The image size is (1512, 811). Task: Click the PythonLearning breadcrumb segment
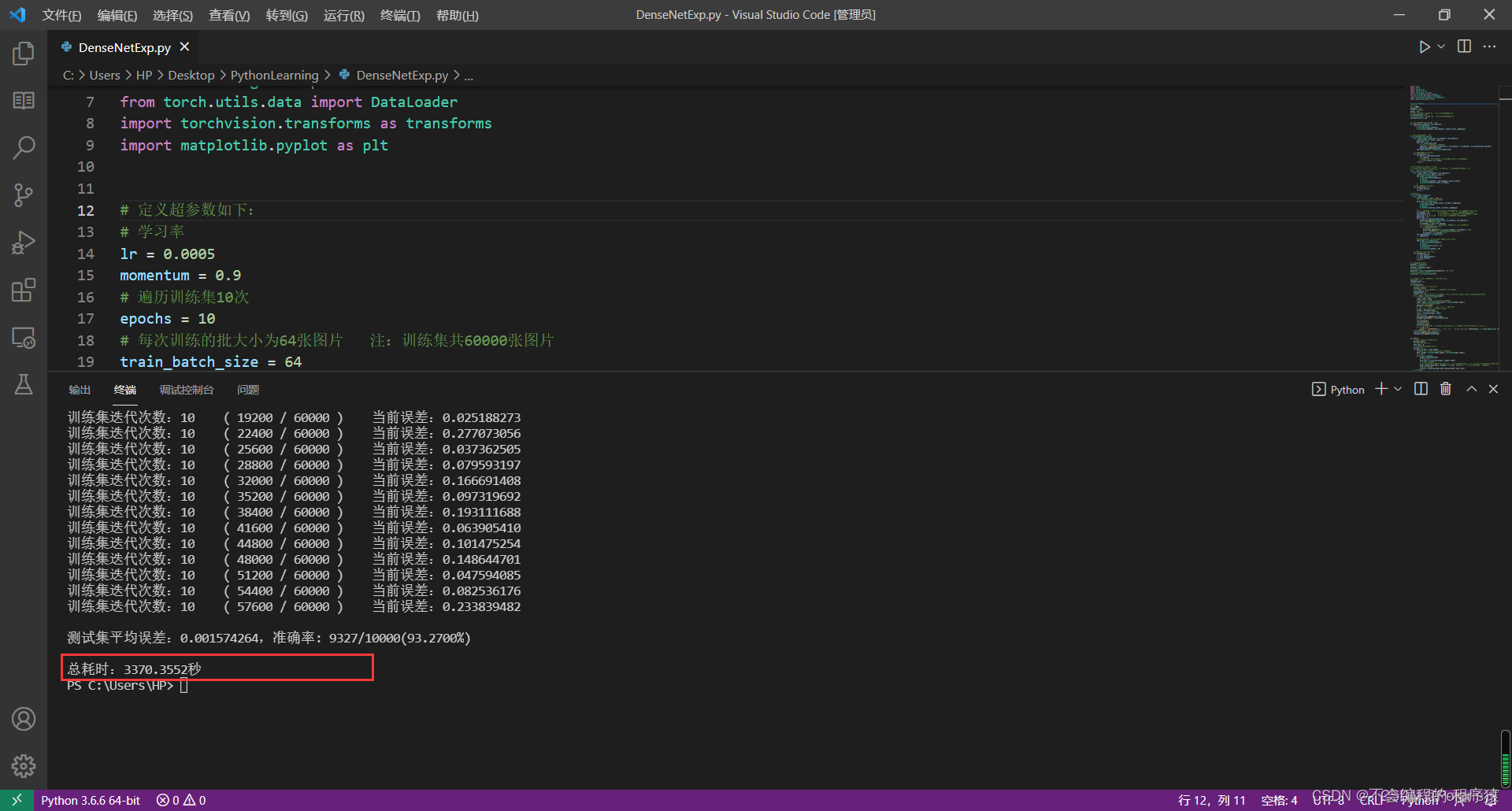[x=275, y=76]
